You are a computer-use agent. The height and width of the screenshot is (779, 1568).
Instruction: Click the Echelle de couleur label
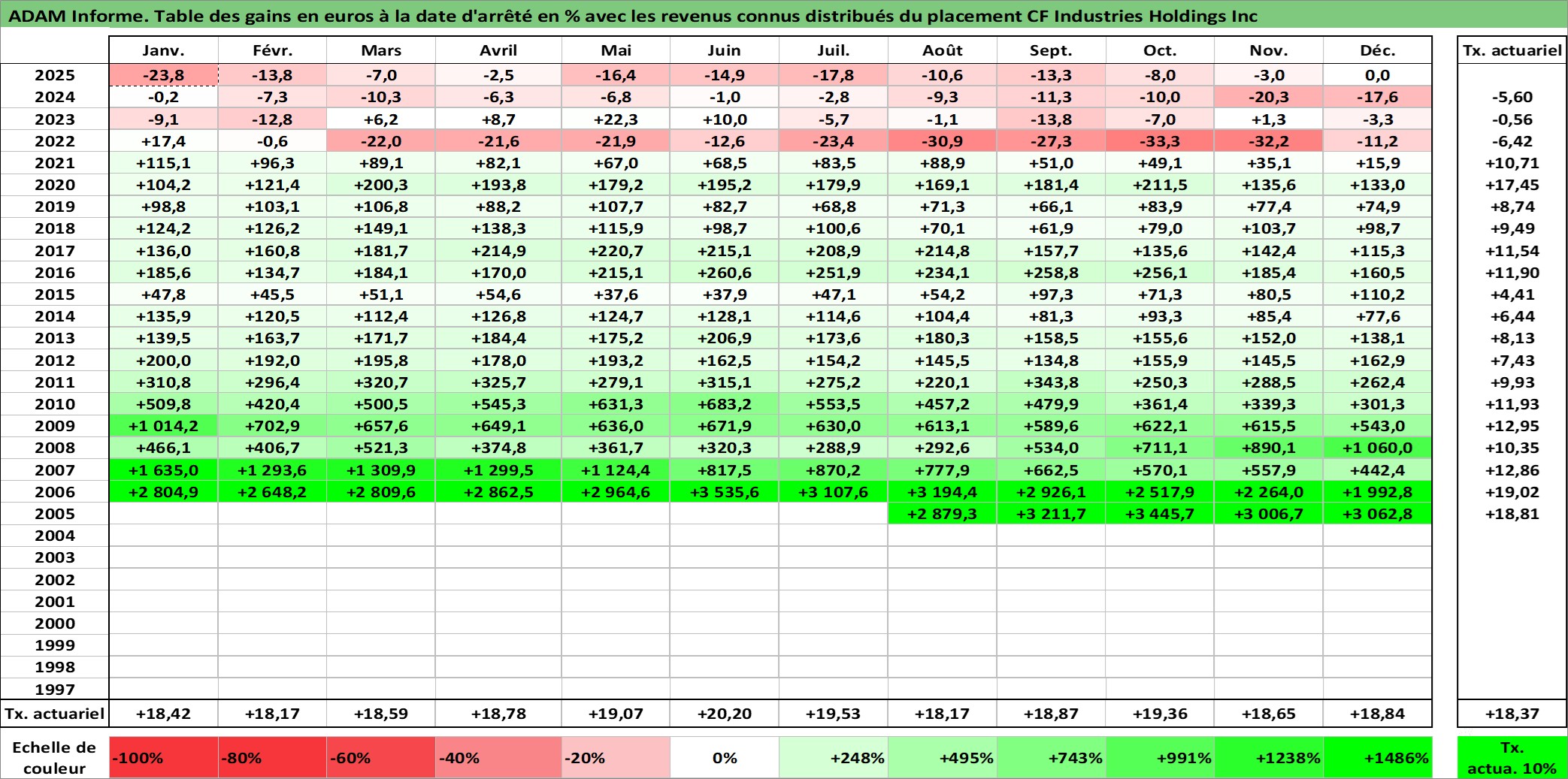point(55,758)
